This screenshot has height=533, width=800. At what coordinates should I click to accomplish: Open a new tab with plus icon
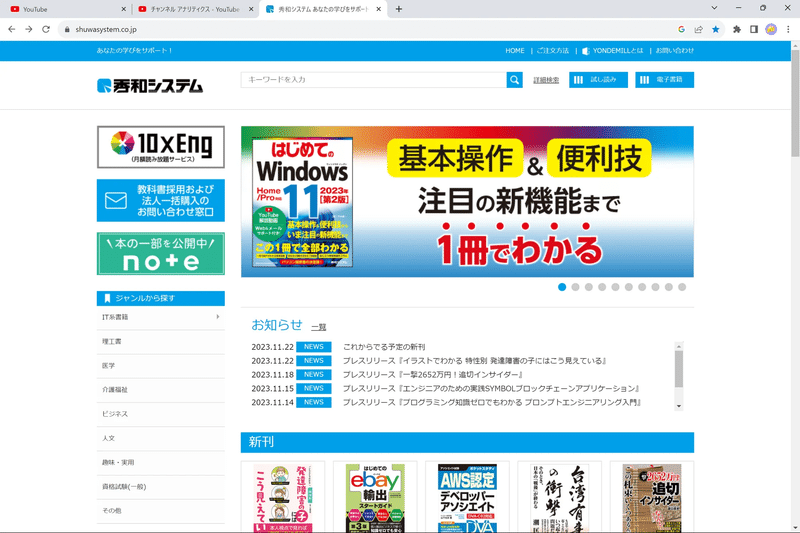pos(399,9)
